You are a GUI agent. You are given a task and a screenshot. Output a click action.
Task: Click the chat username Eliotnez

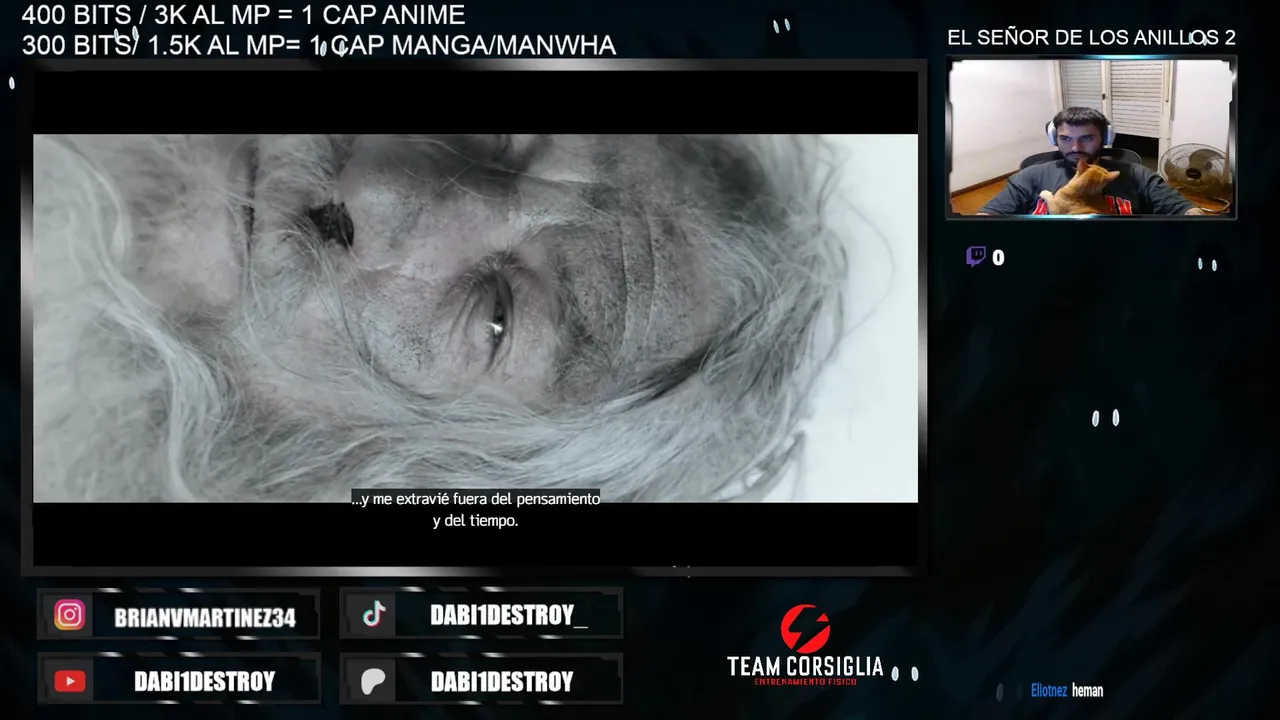pyautogui.click(x=1049, y=691)
